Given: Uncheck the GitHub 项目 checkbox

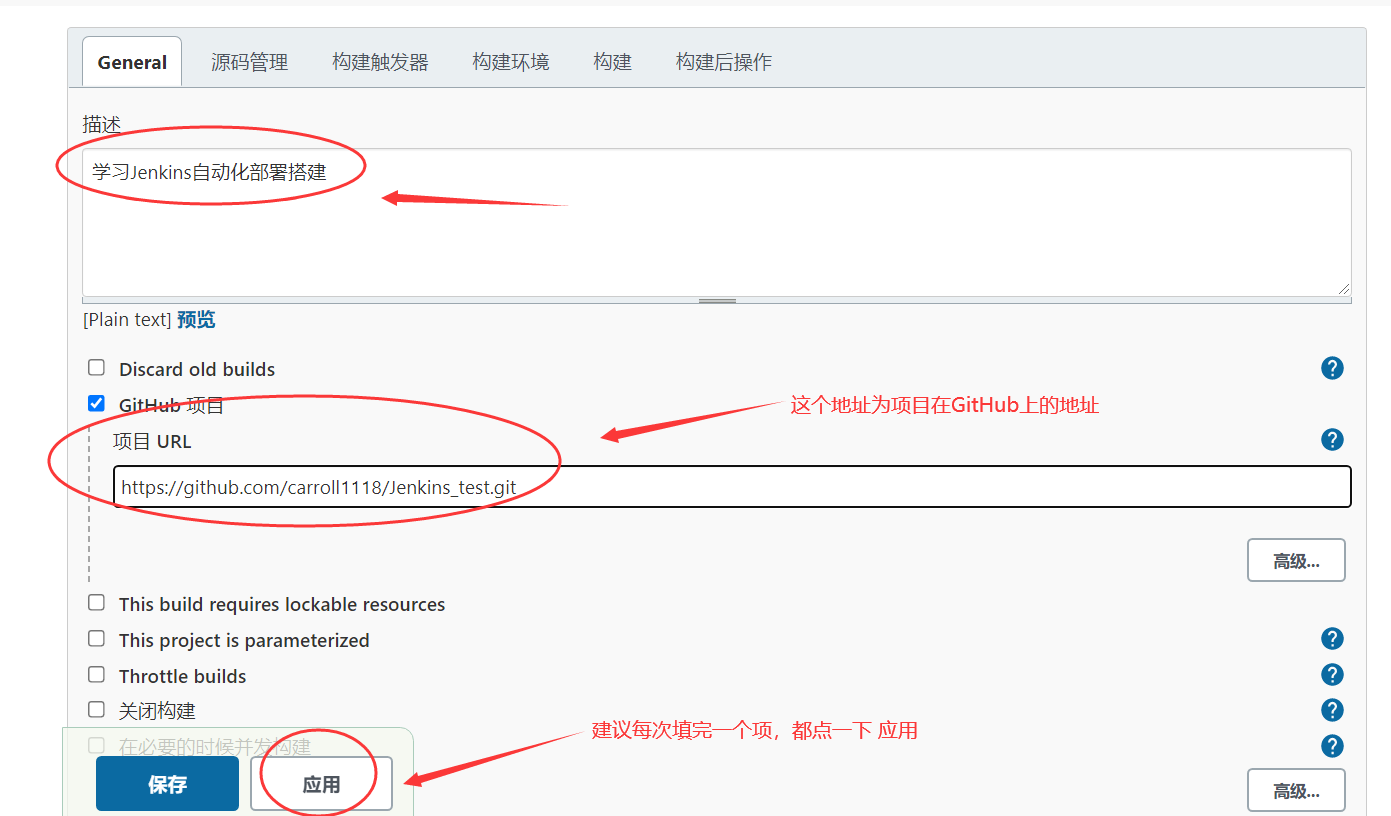Looking at the screenshot, I should click(96, 404).
